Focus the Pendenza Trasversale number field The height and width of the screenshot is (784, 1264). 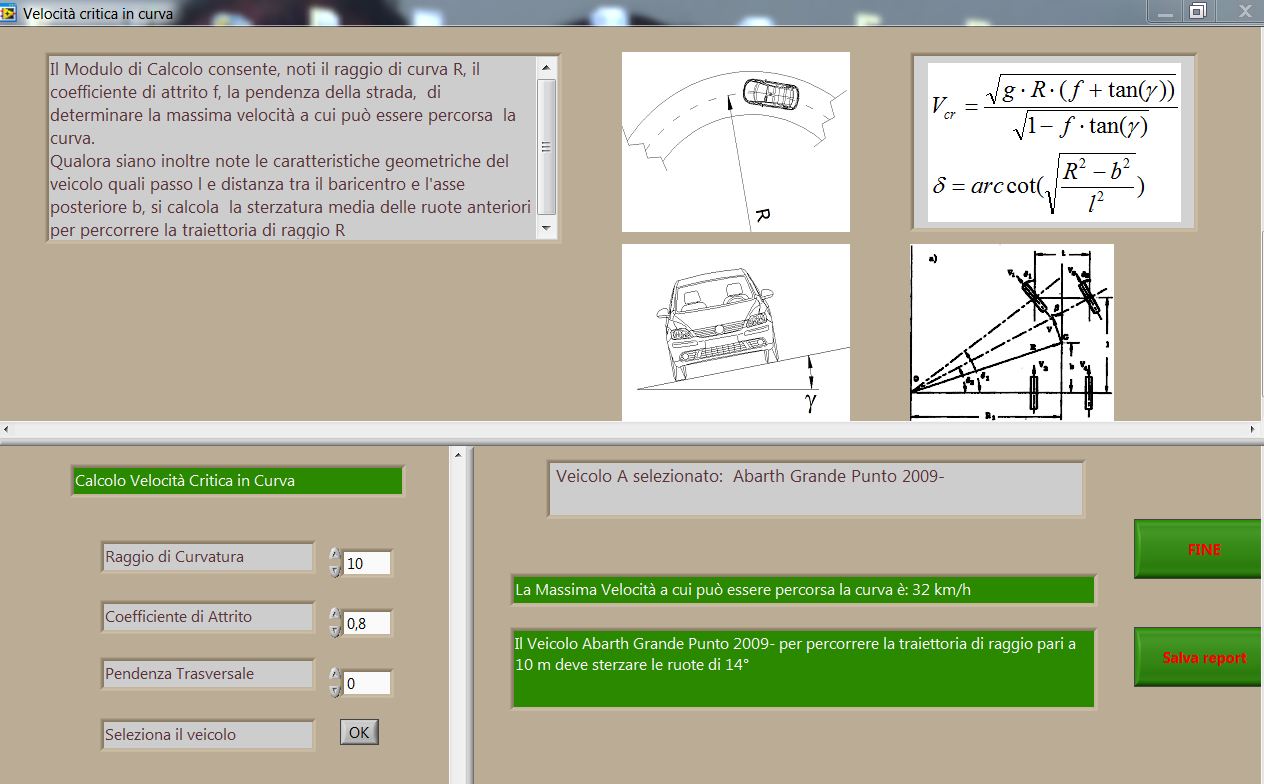point(366,684)
